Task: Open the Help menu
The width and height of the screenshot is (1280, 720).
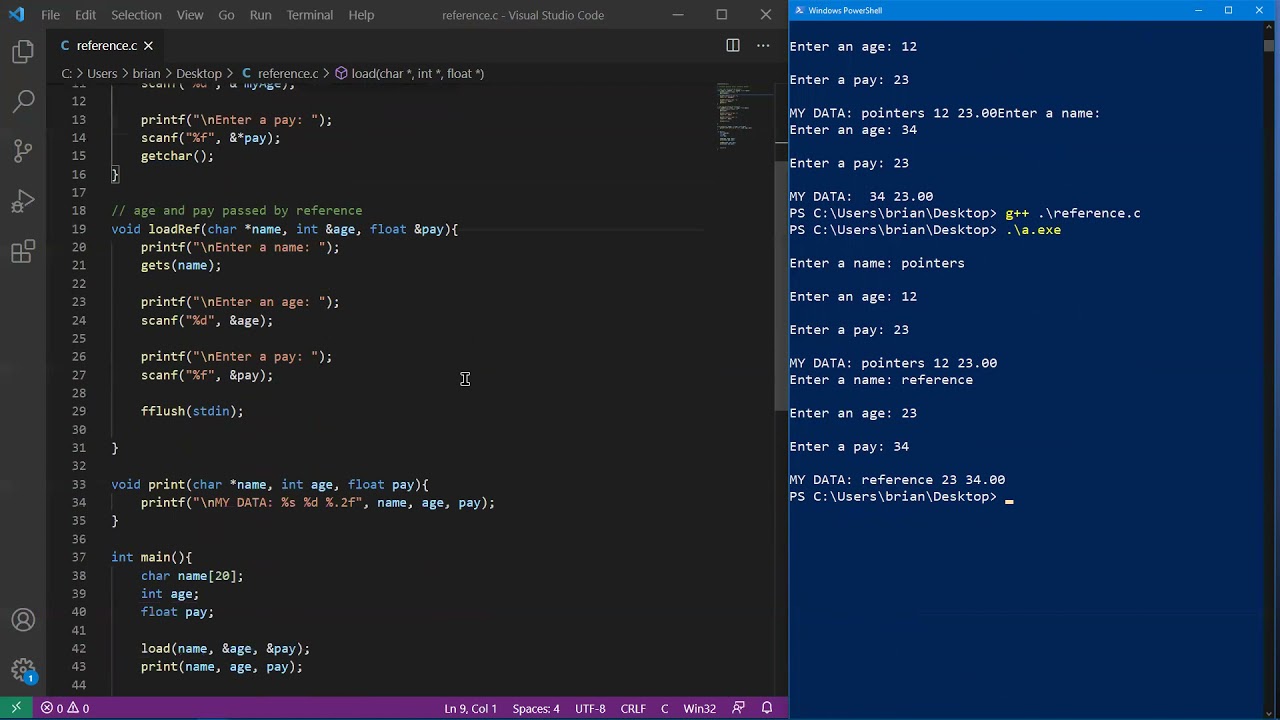Action: coord(361,15)
